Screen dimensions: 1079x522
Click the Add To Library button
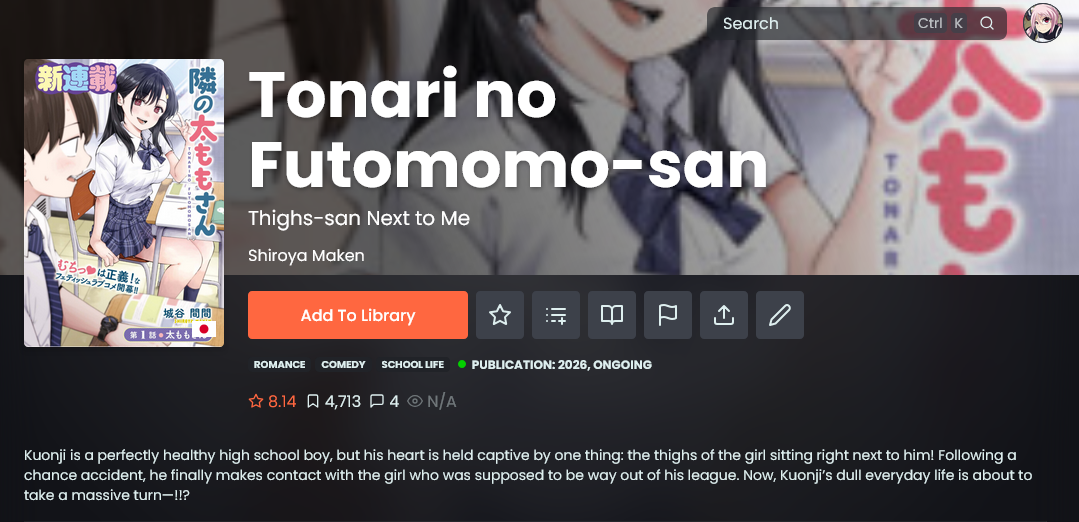[358, 315]
